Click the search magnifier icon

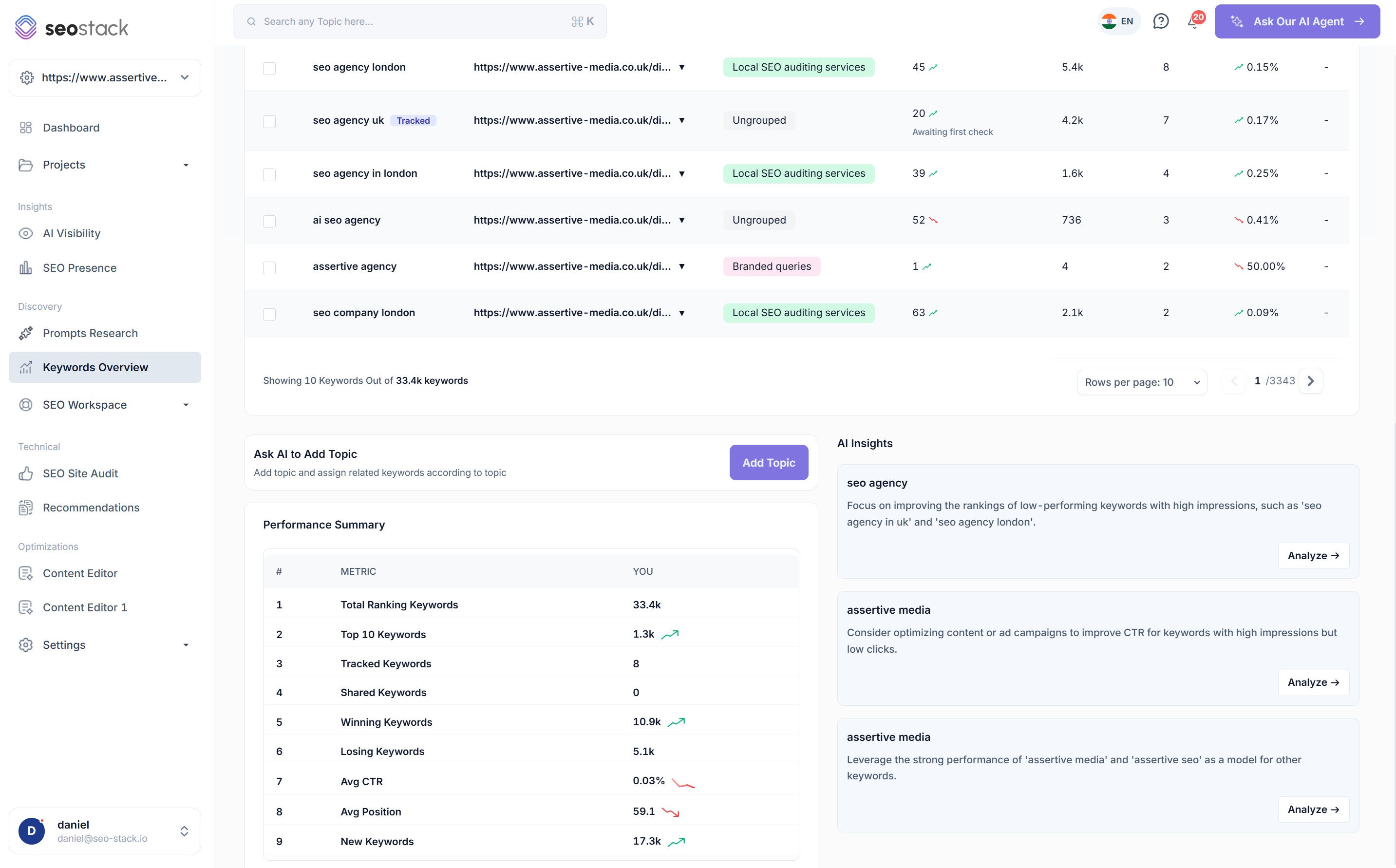click(x=251, y=22)
